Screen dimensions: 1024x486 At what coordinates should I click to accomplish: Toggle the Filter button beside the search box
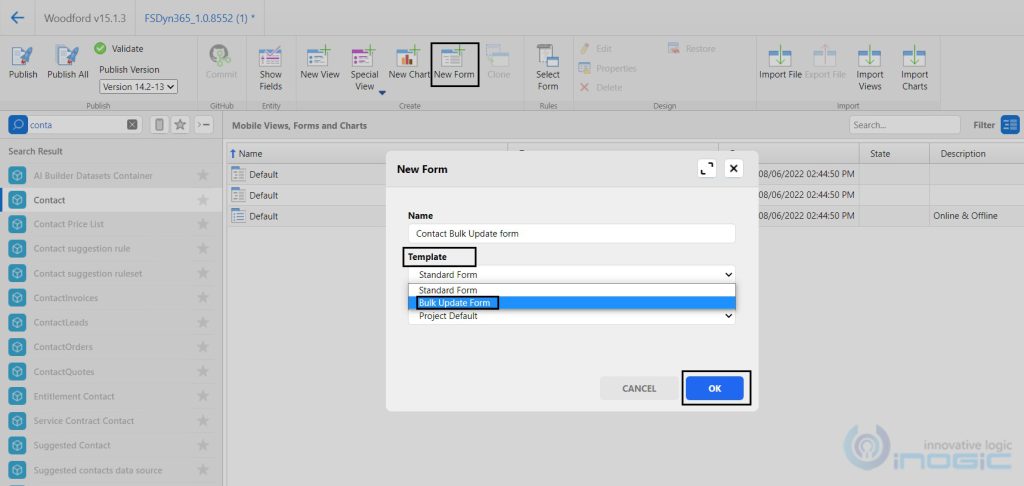[x=1010, y=125]
